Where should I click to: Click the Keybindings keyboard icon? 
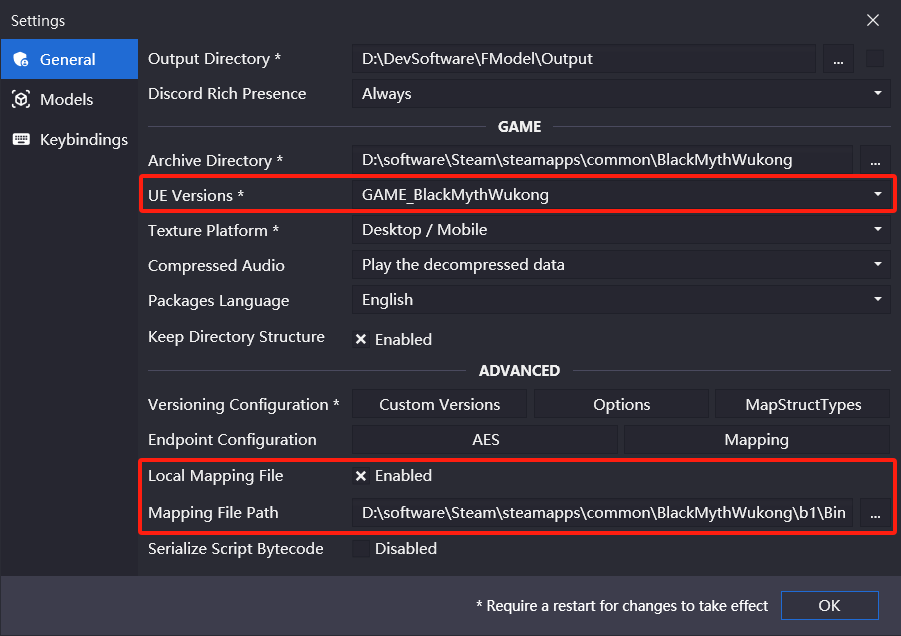pyautogui.click(x=21, y=140)
